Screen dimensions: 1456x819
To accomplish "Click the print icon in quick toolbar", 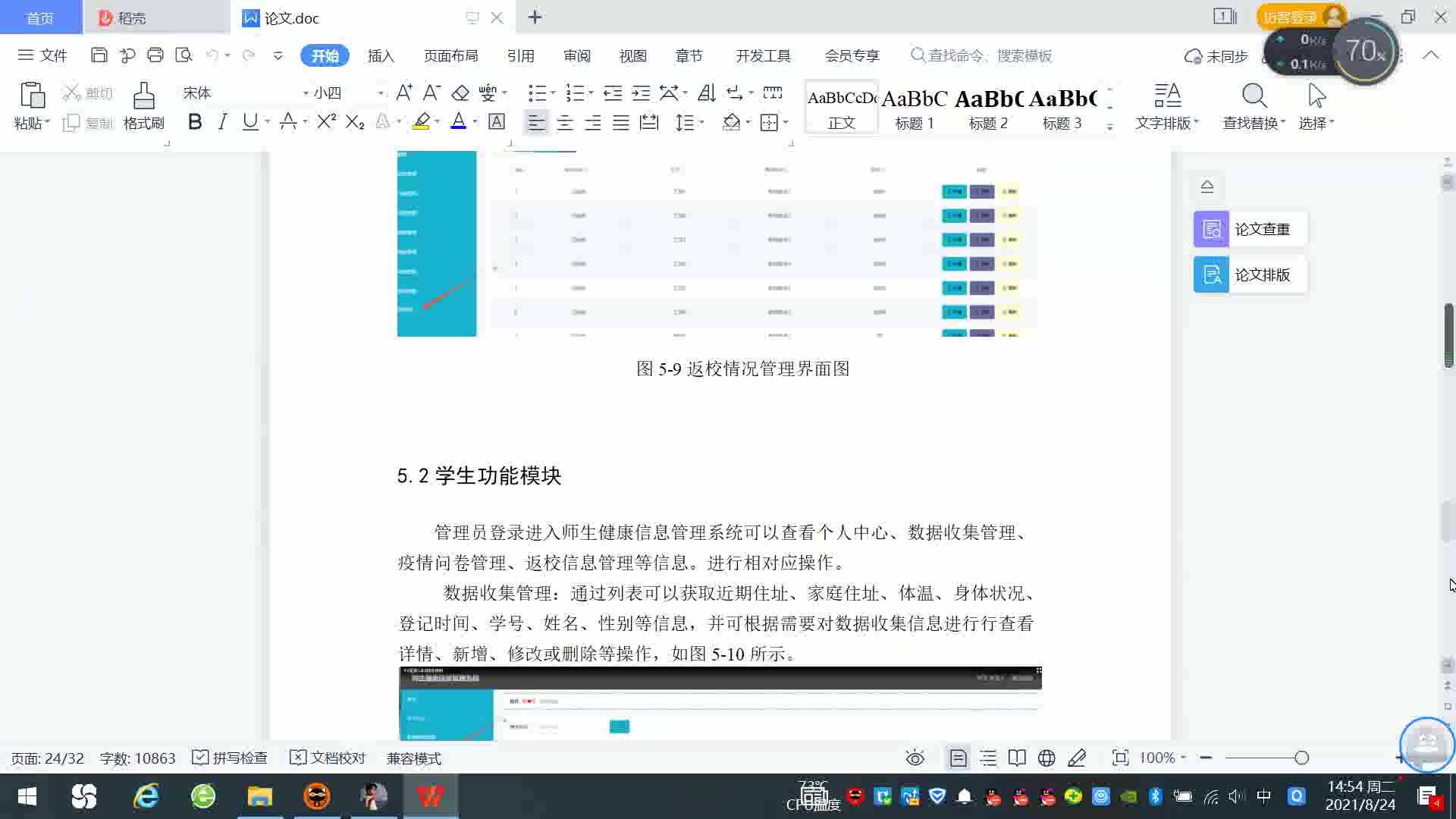I will (x=155, y=55).
